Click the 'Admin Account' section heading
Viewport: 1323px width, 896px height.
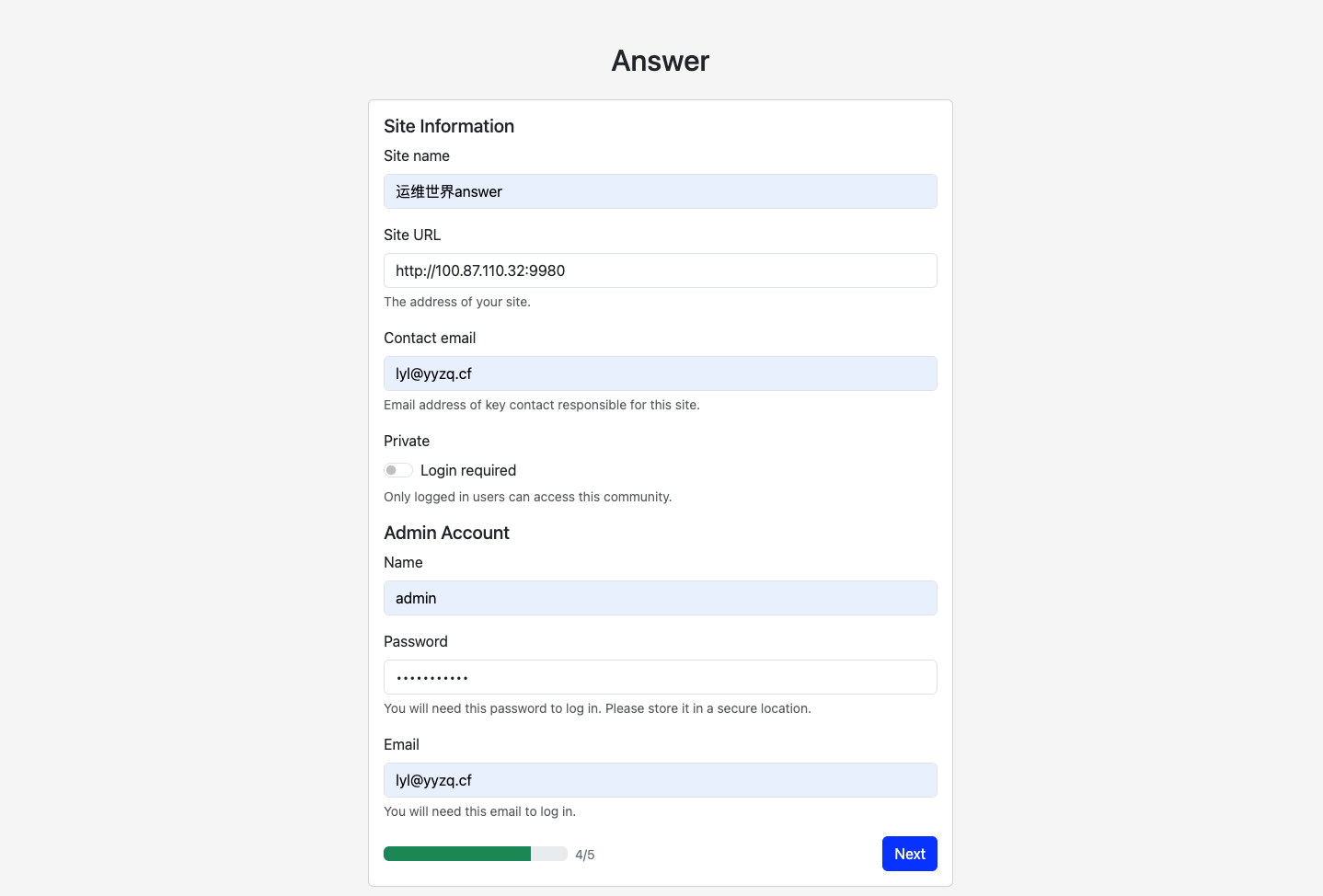446,533
